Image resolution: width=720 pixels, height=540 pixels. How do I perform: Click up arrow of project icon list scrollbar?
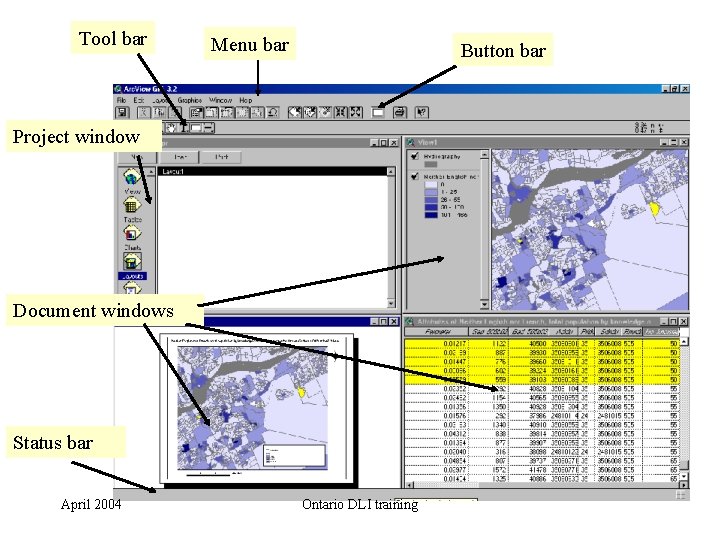coord(151,171)
